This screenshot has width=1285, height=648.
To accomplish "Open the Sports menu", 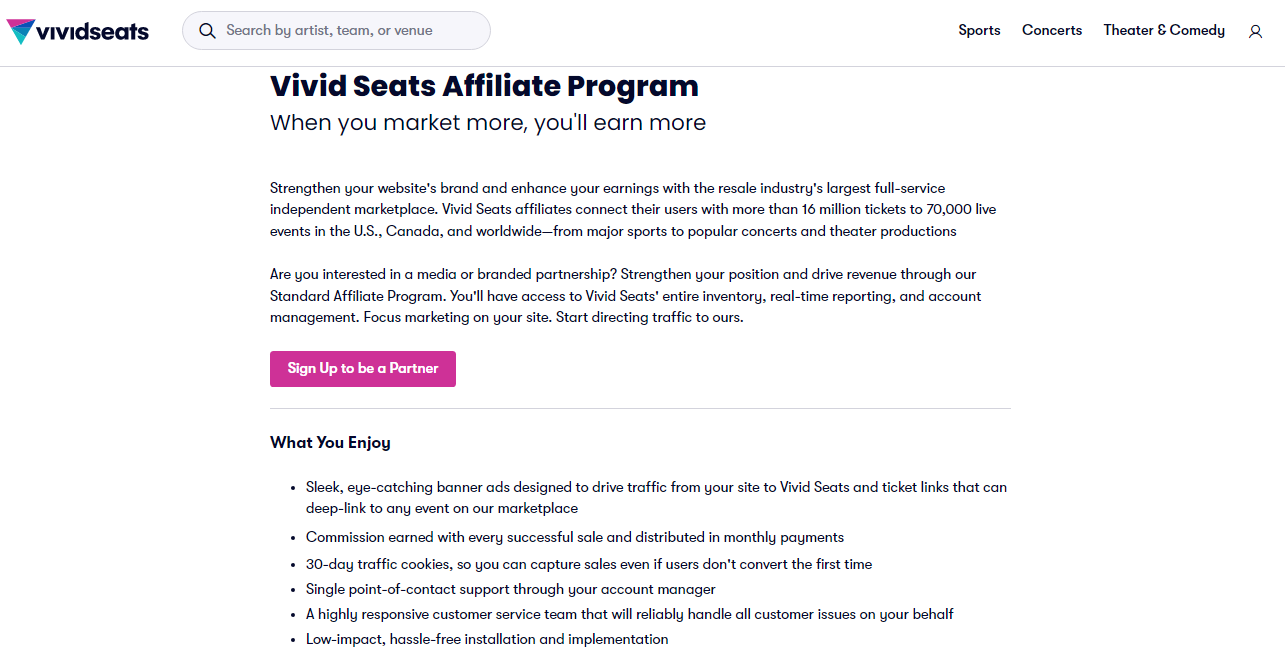I will click(979, 30).
